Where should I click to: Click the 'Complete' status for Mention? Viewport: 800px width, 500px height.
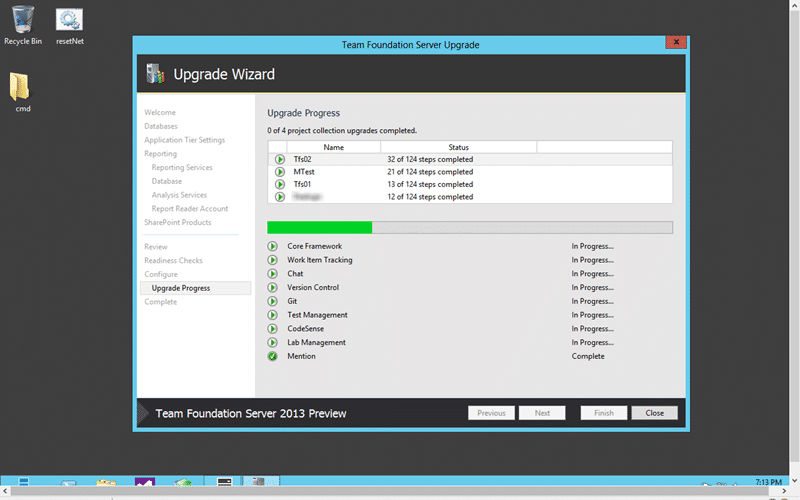coord(588,356)
